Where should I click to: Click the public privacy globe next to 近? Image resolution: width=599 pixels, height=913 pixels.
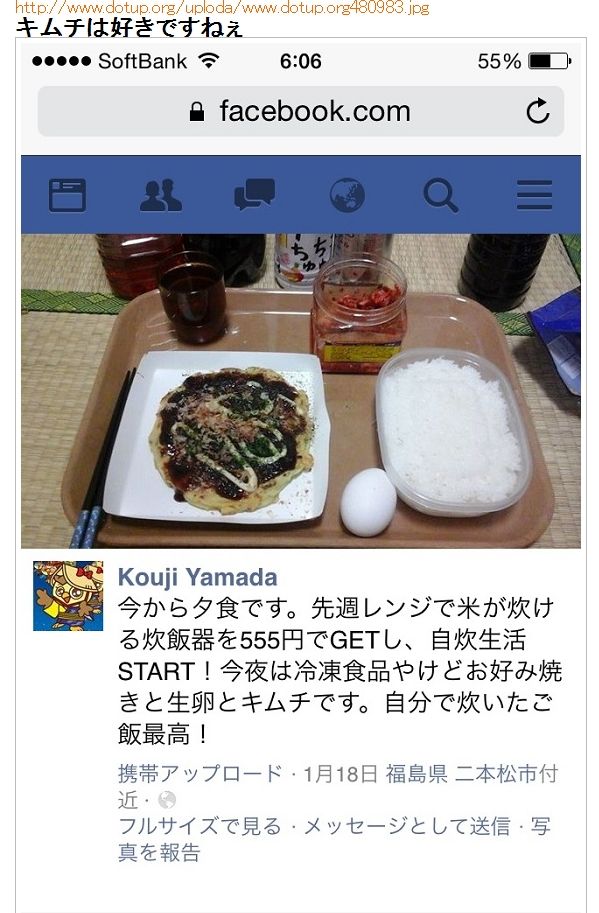167,800
